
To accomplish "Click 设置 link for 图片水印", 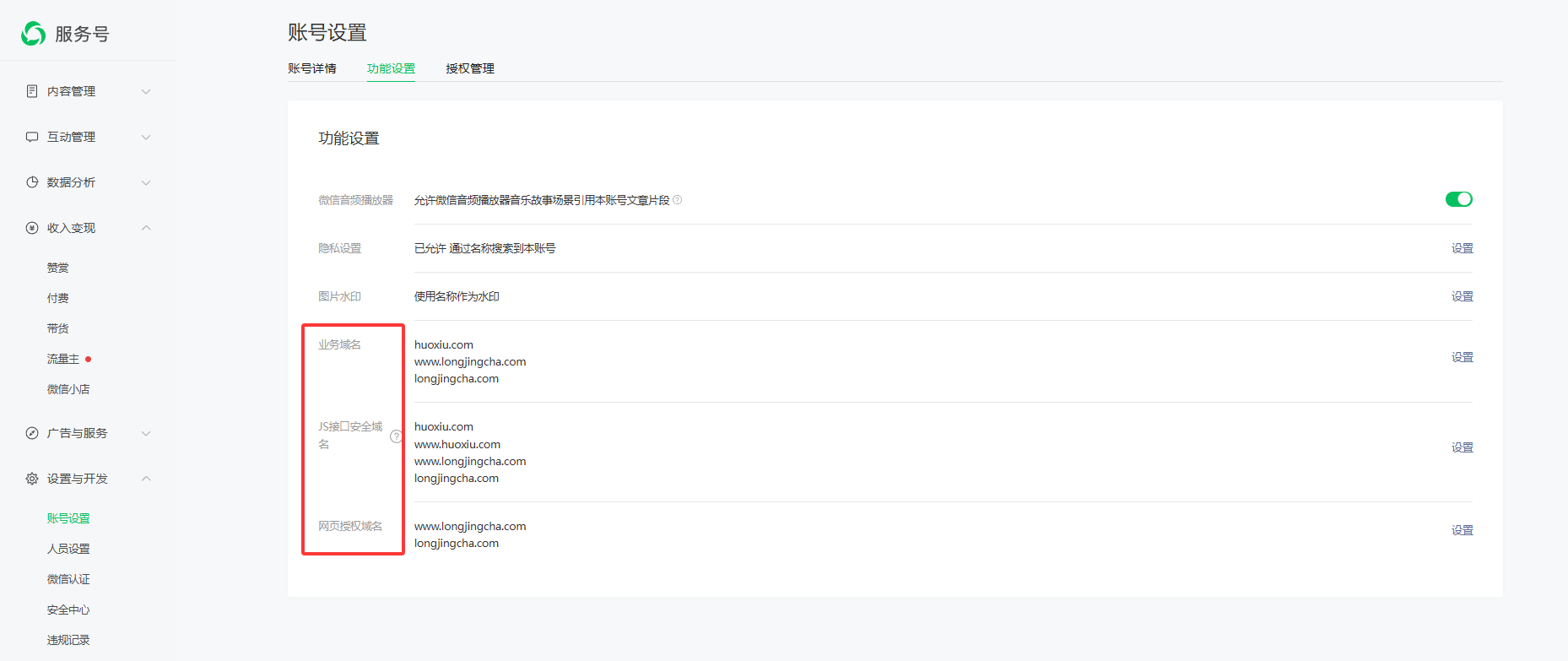I will click(x=1462, y=296).
